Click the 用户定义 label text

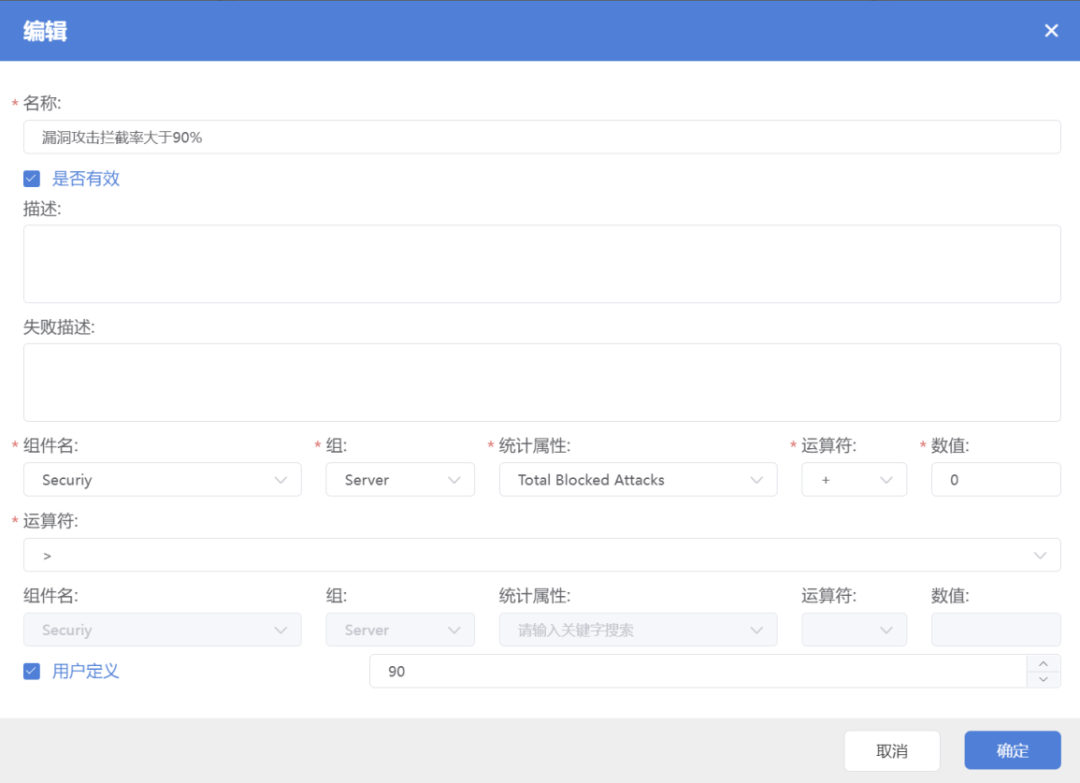tap(85, 671)
